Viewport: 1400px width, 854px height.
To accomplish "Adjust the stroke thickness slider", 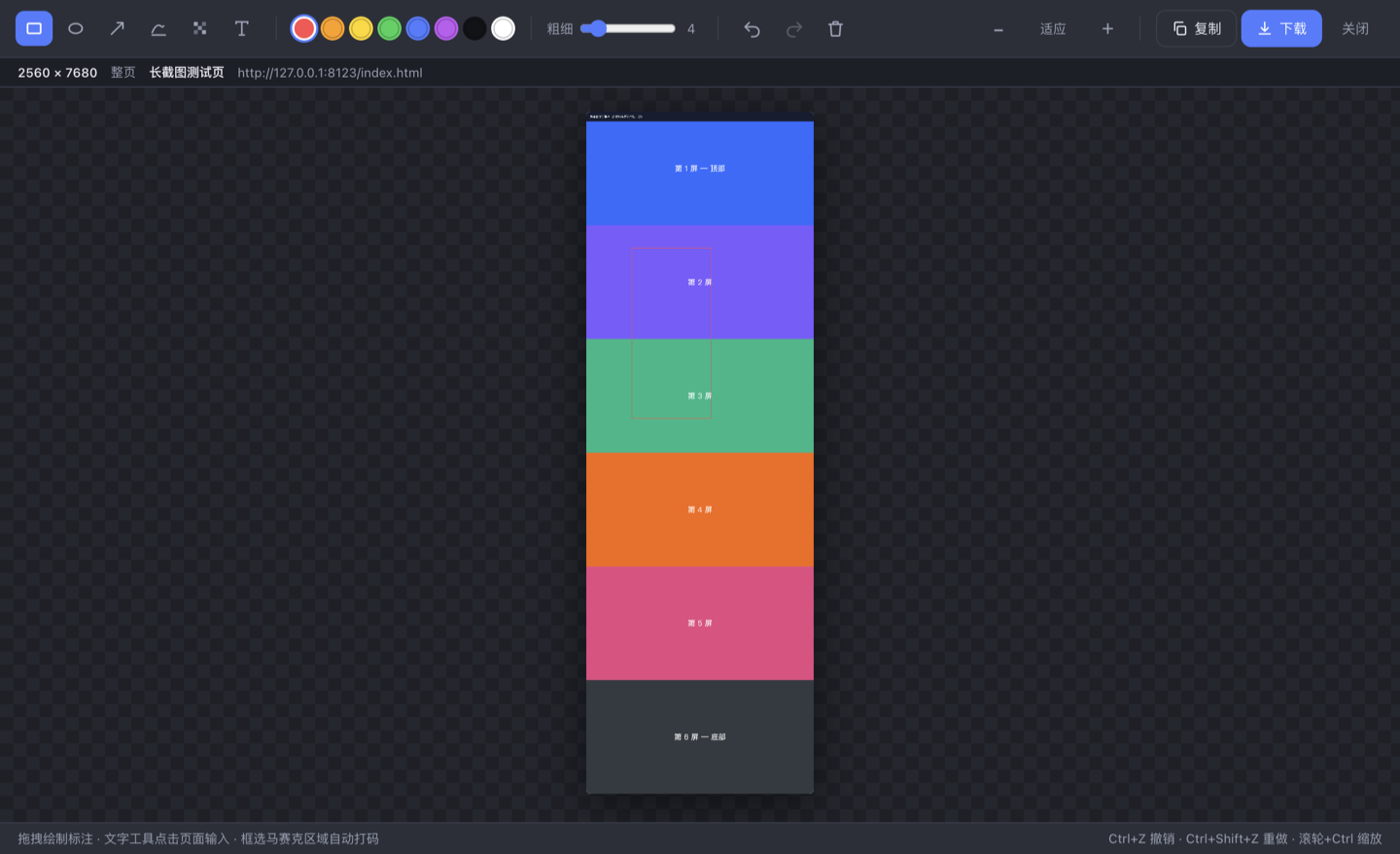I will [x=628, y=29].
